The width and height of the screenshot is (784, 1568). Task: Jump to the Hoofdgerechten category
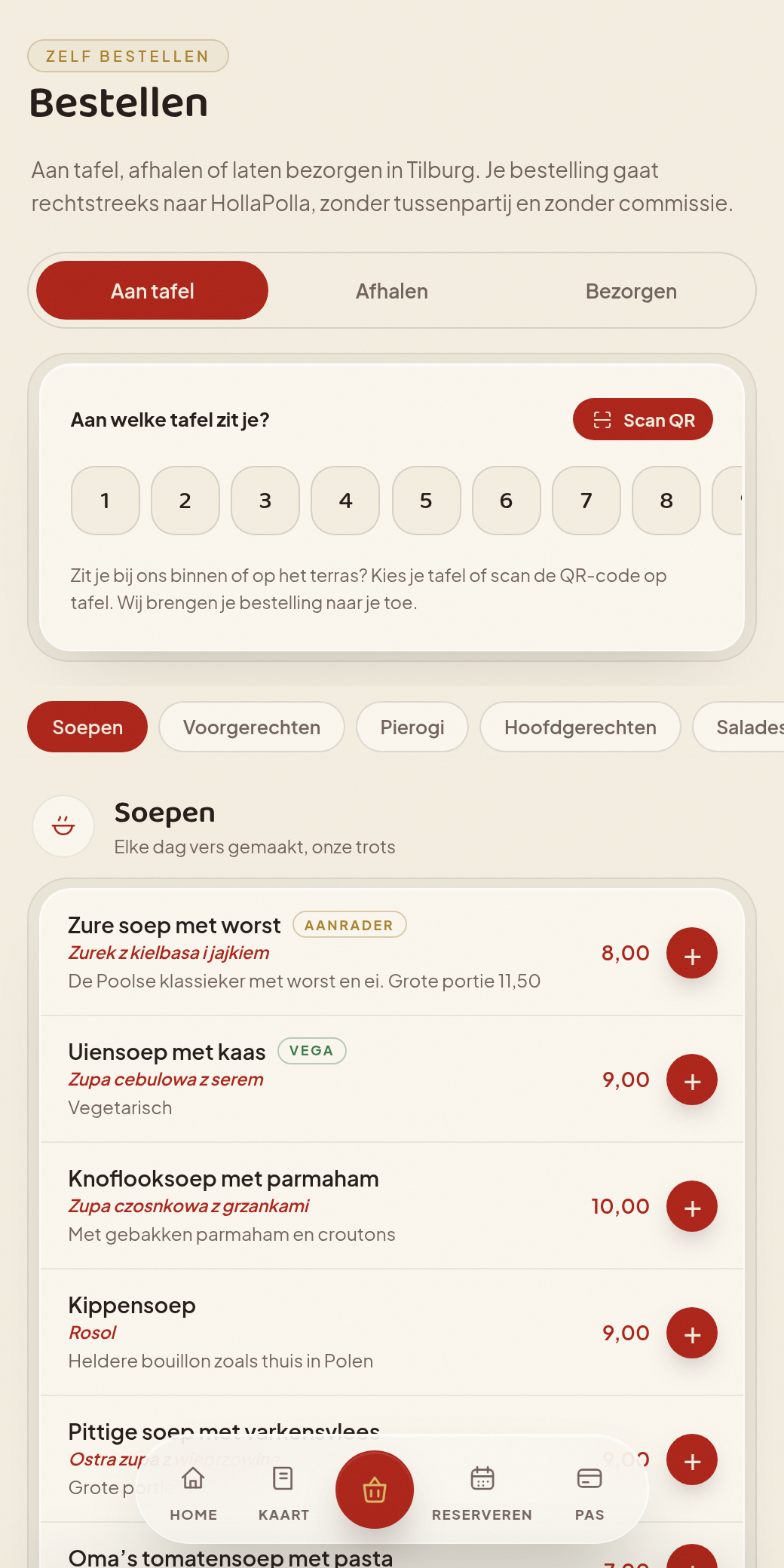tap(580, 727)
